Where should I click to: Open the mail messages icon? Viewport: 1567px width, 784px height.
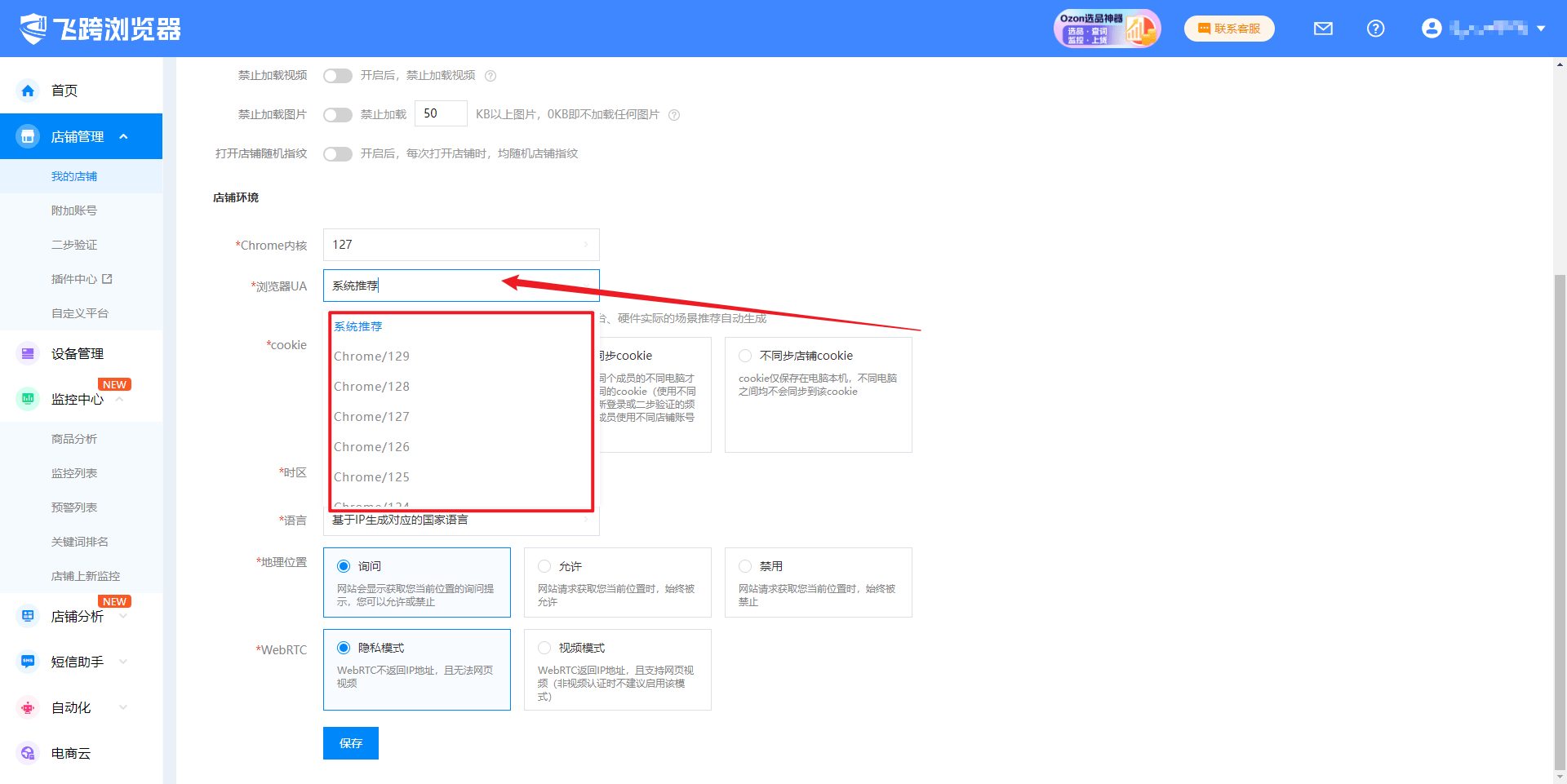[x=1323, y=29]
